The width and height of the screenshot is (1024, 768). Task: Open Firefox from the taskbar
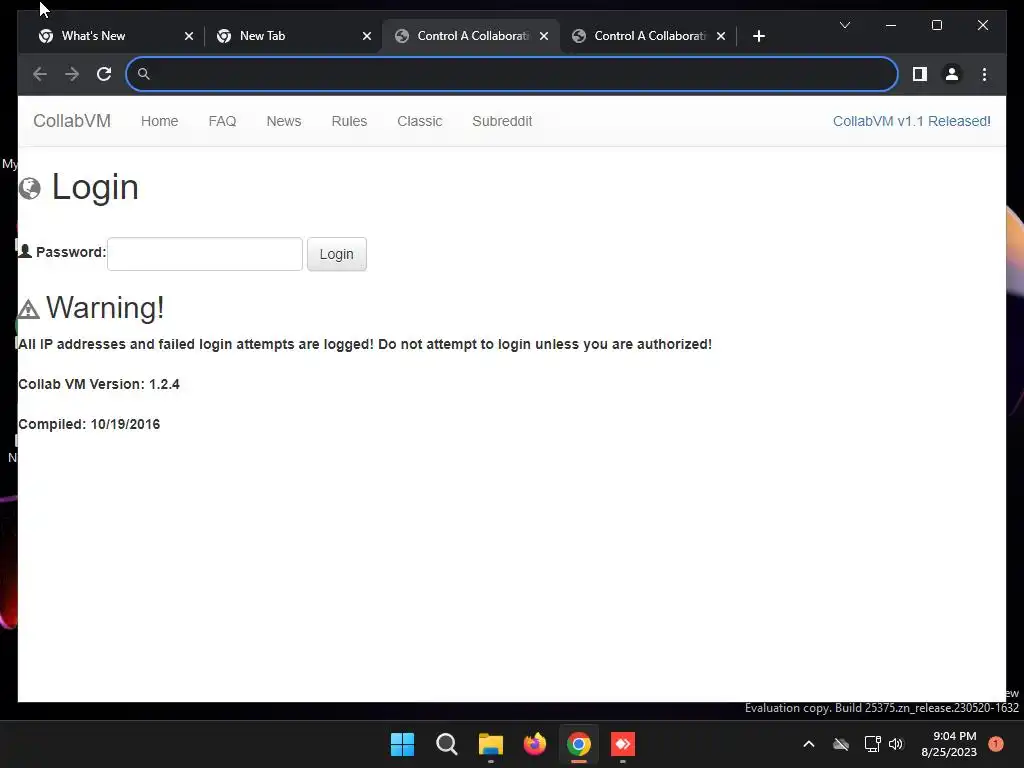(535, 744)
